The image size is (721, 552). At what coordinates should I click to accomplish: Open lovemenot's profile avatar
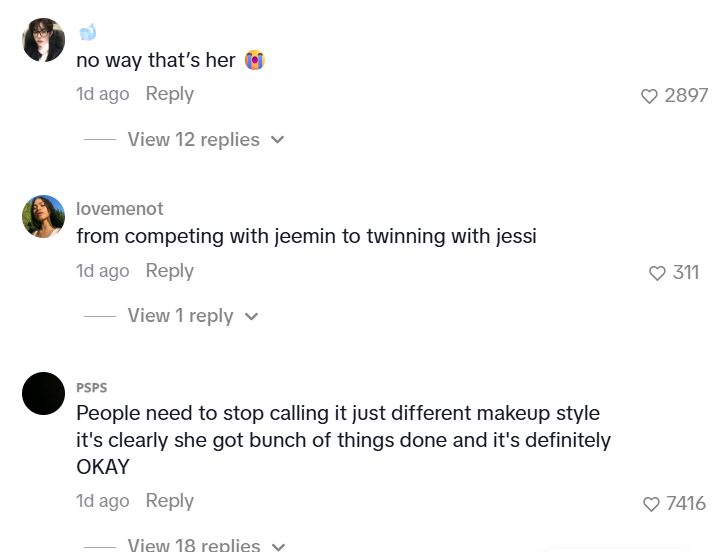tap(44, 217)
